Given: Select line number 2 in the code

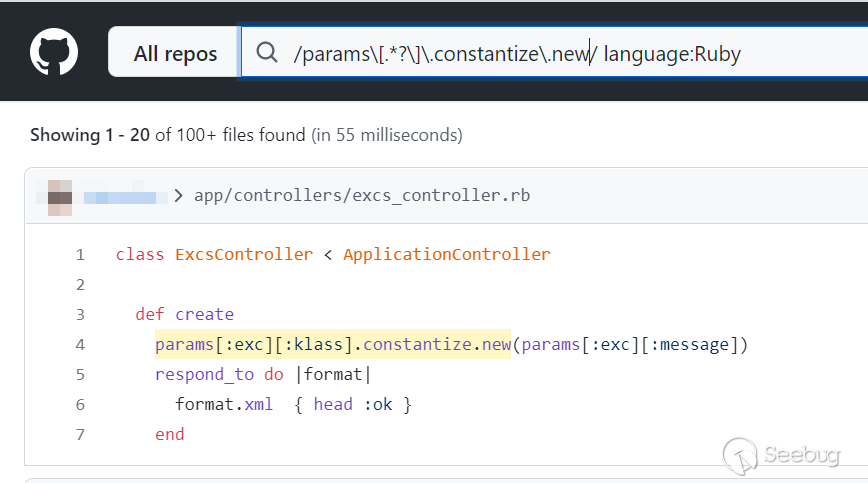Looking at the screenshot, I should pos(80,285).
